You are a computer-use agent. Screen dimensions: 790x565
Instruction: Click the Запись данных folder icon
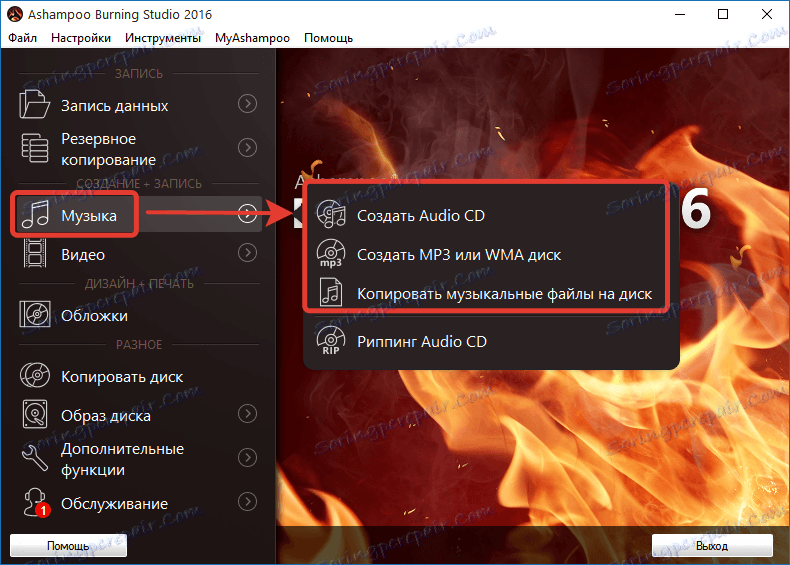point(34,104)
